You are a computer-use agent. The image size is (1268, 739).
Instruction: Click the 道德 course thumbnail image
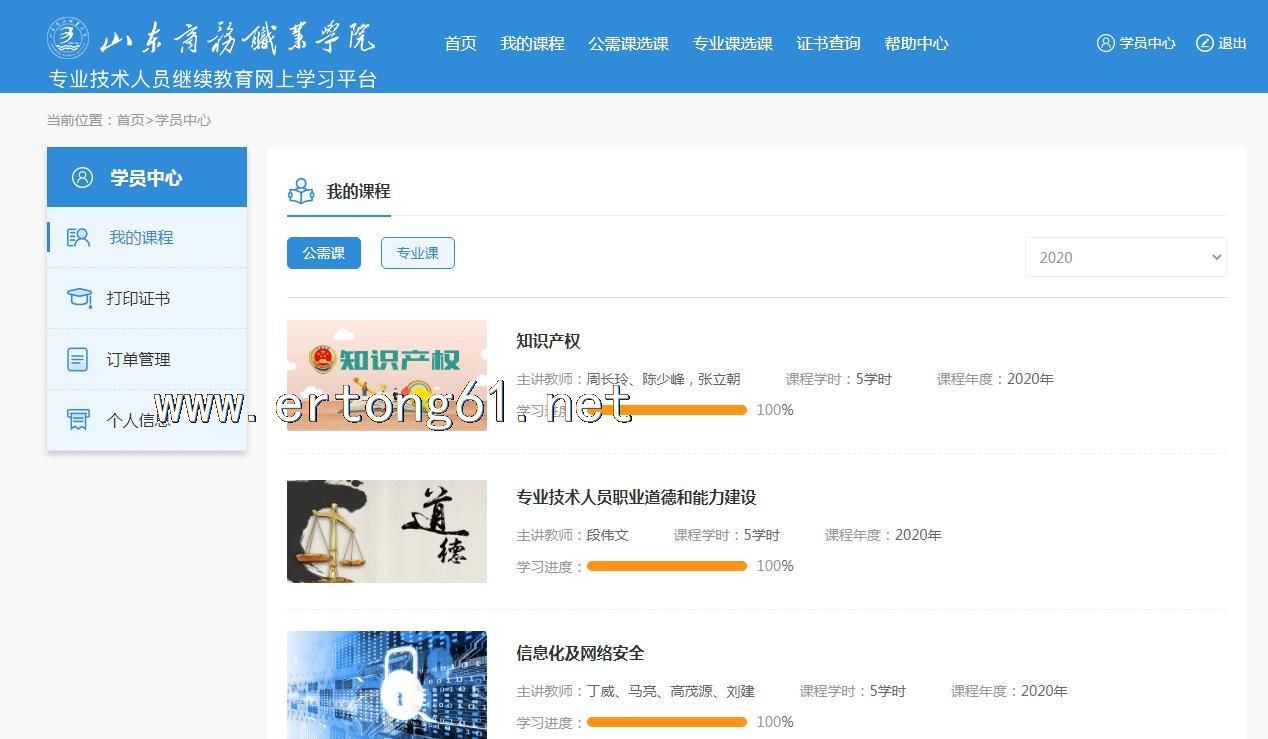[x=386, y=531]
